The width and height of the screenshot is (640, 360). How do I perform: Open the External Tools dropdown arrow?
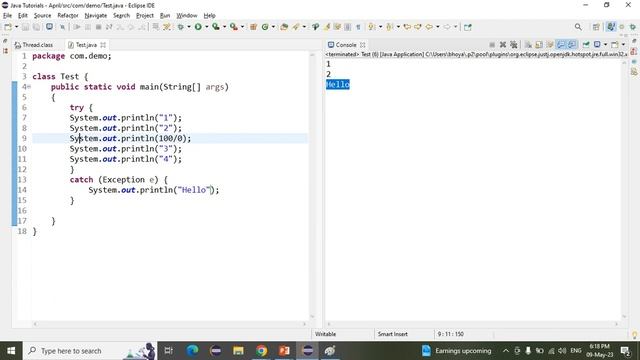pyautogui.click(x=242, y=27)
